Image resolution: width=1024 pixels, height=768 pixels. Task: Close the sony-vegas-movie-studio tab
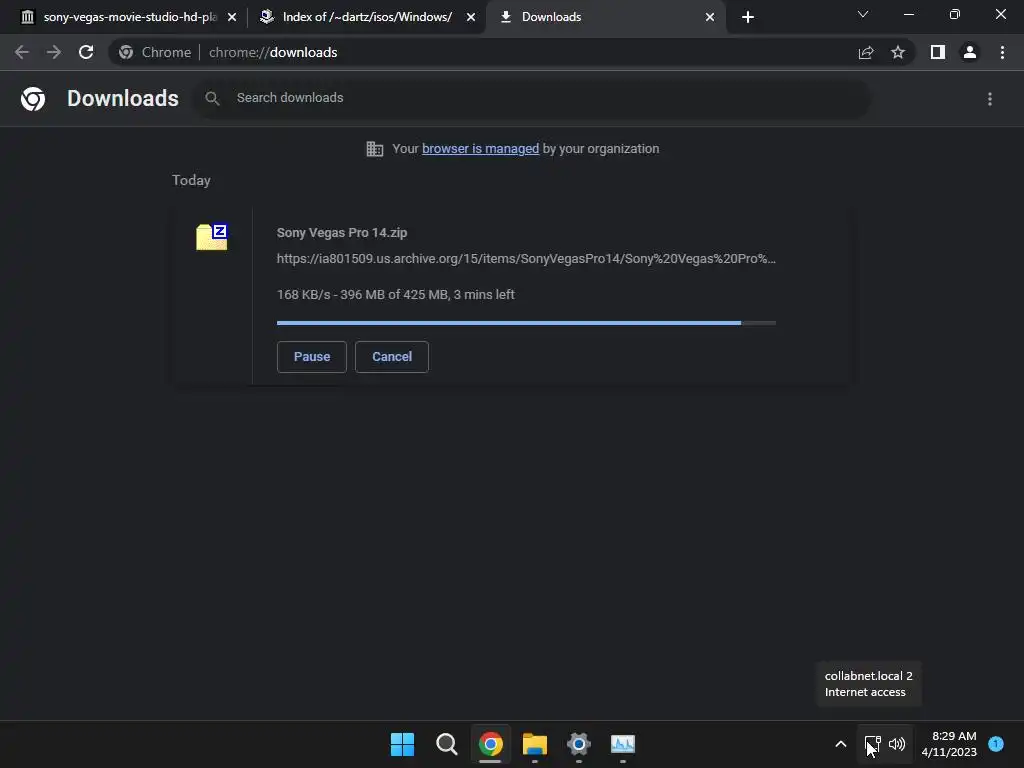[x=232, y=17]
